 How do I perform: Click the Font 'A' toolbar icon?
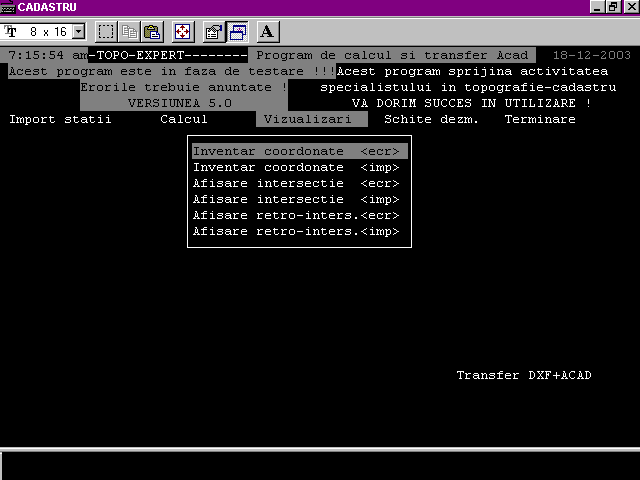tap(268, 32)
